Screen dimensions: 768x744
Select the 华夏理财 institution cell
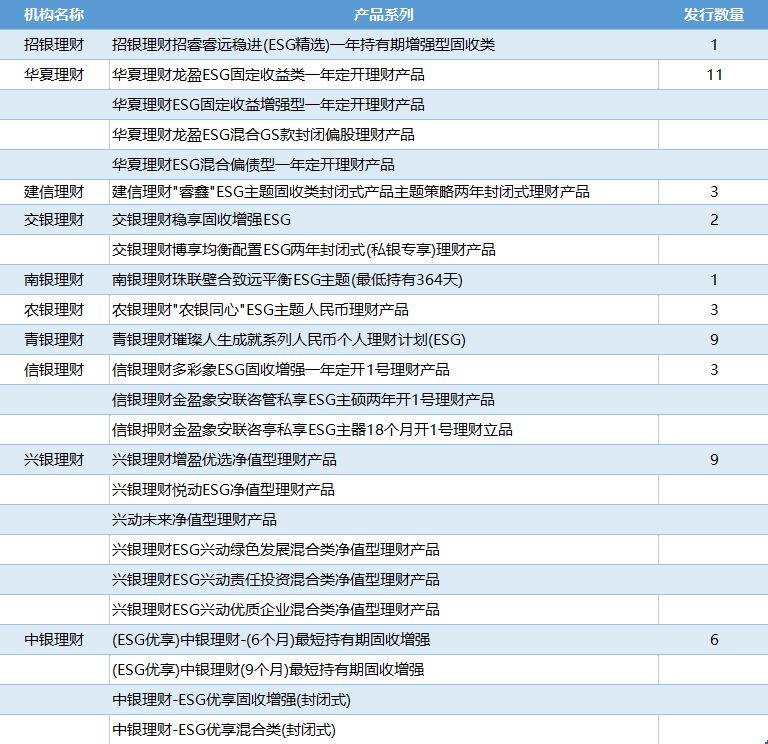(54, 74)
